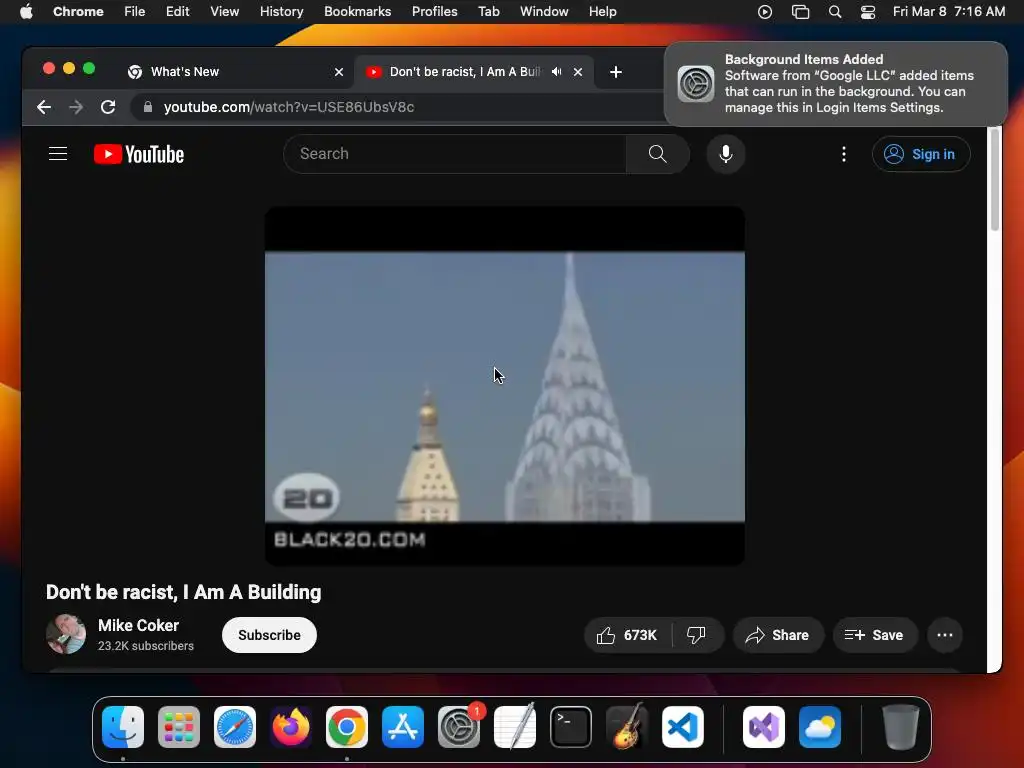Open the Mike Coker channel name link
This screenshot has width=1024, height=768.
point(138,626)
